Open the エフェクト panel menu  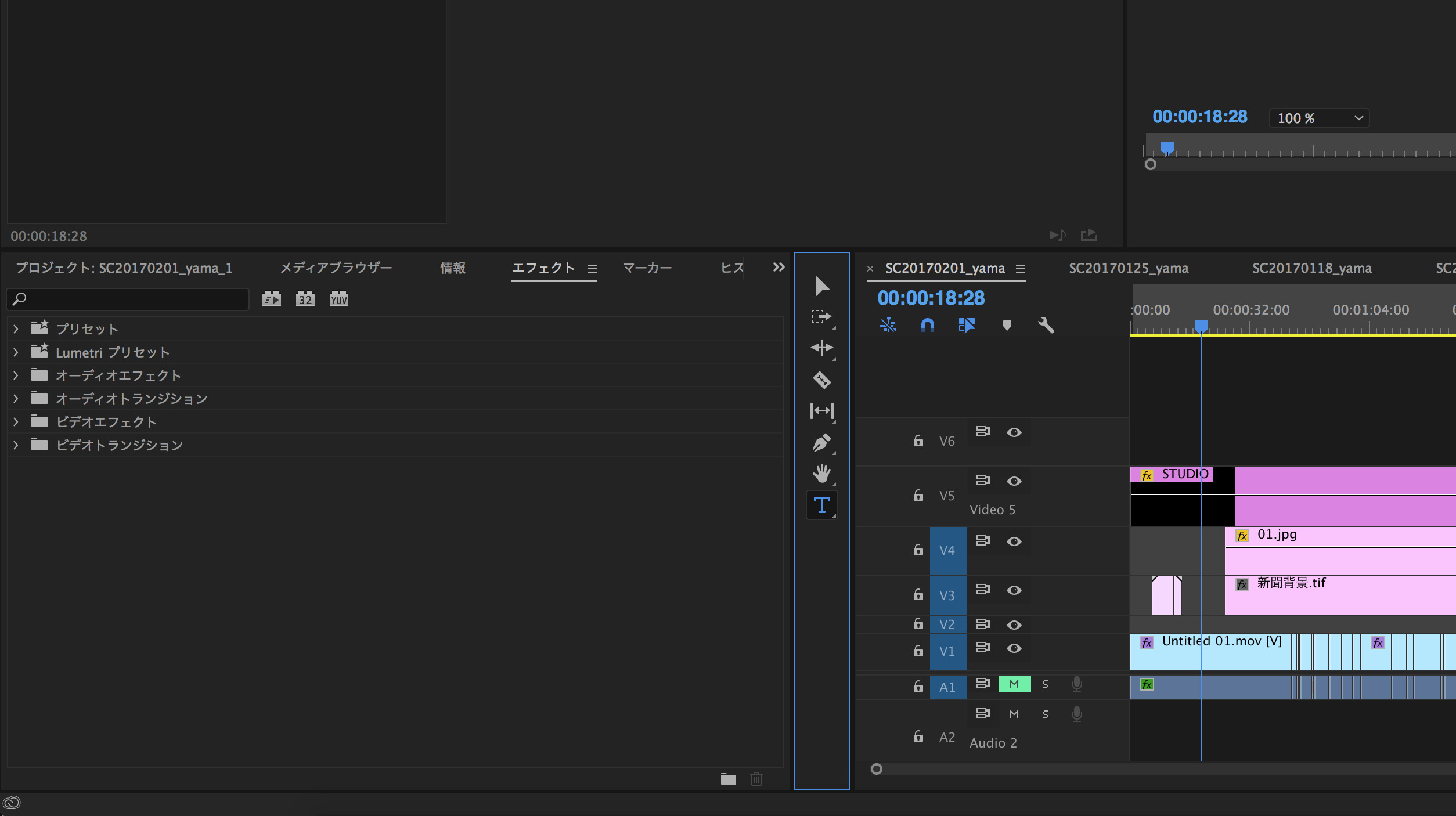pos(592,269)
